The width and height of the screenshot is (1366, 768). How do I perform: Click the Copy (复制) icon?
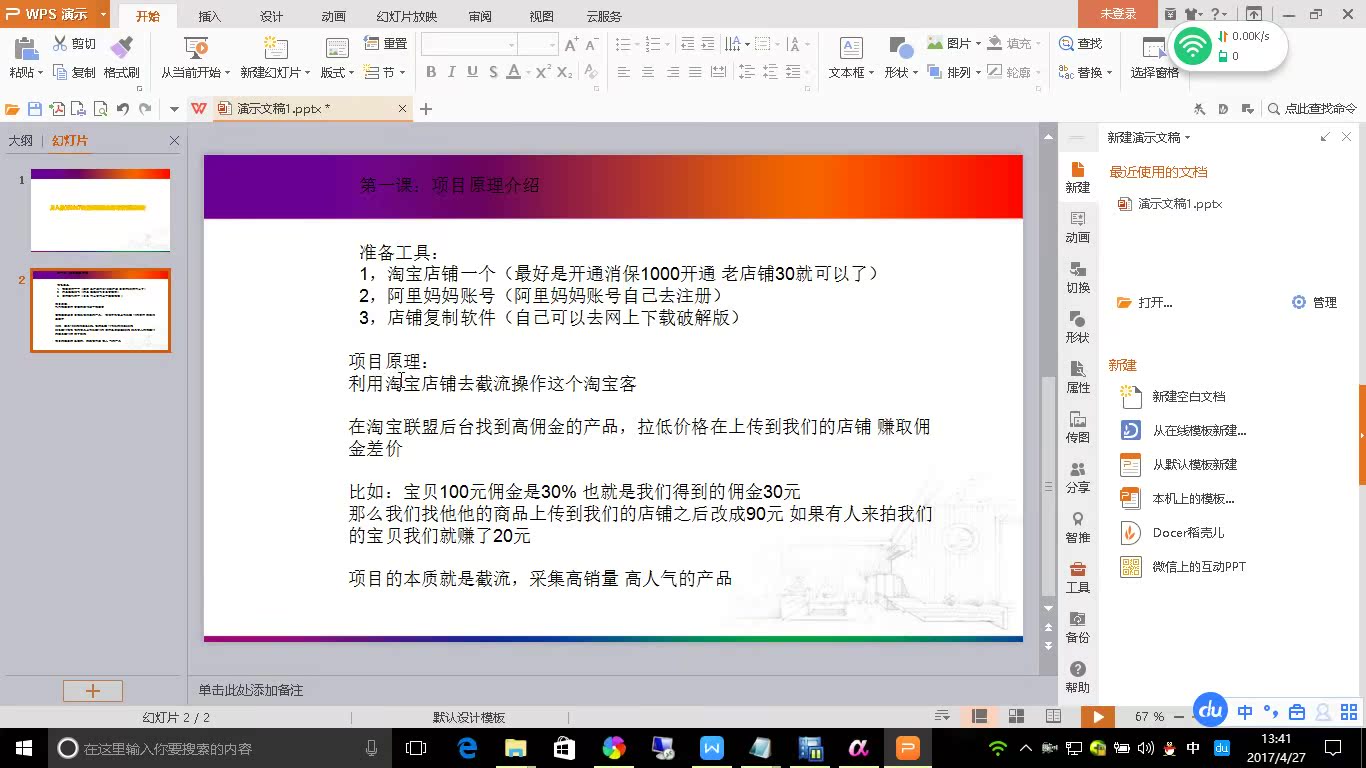pyautogui.click(x=60, y=73)
